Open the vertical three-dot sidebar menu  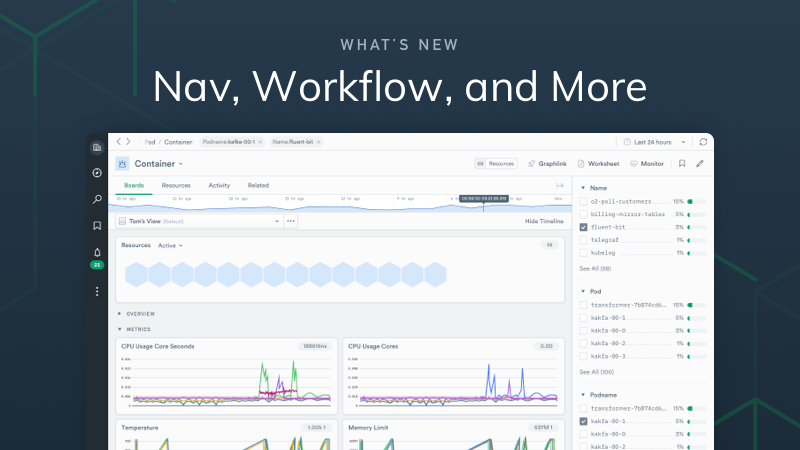pyautogui.click(x=97, y=291)
